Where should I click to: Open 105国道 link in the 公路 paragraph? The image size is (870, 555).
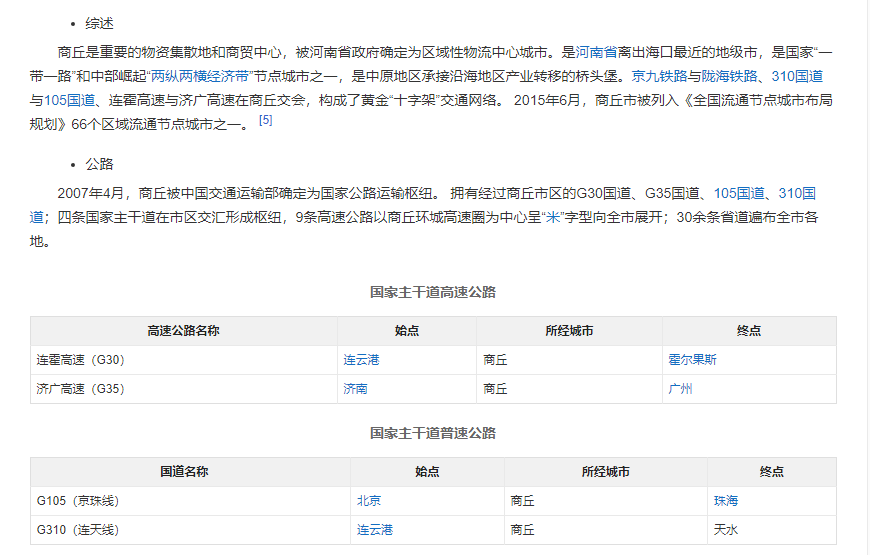(739, 193)
